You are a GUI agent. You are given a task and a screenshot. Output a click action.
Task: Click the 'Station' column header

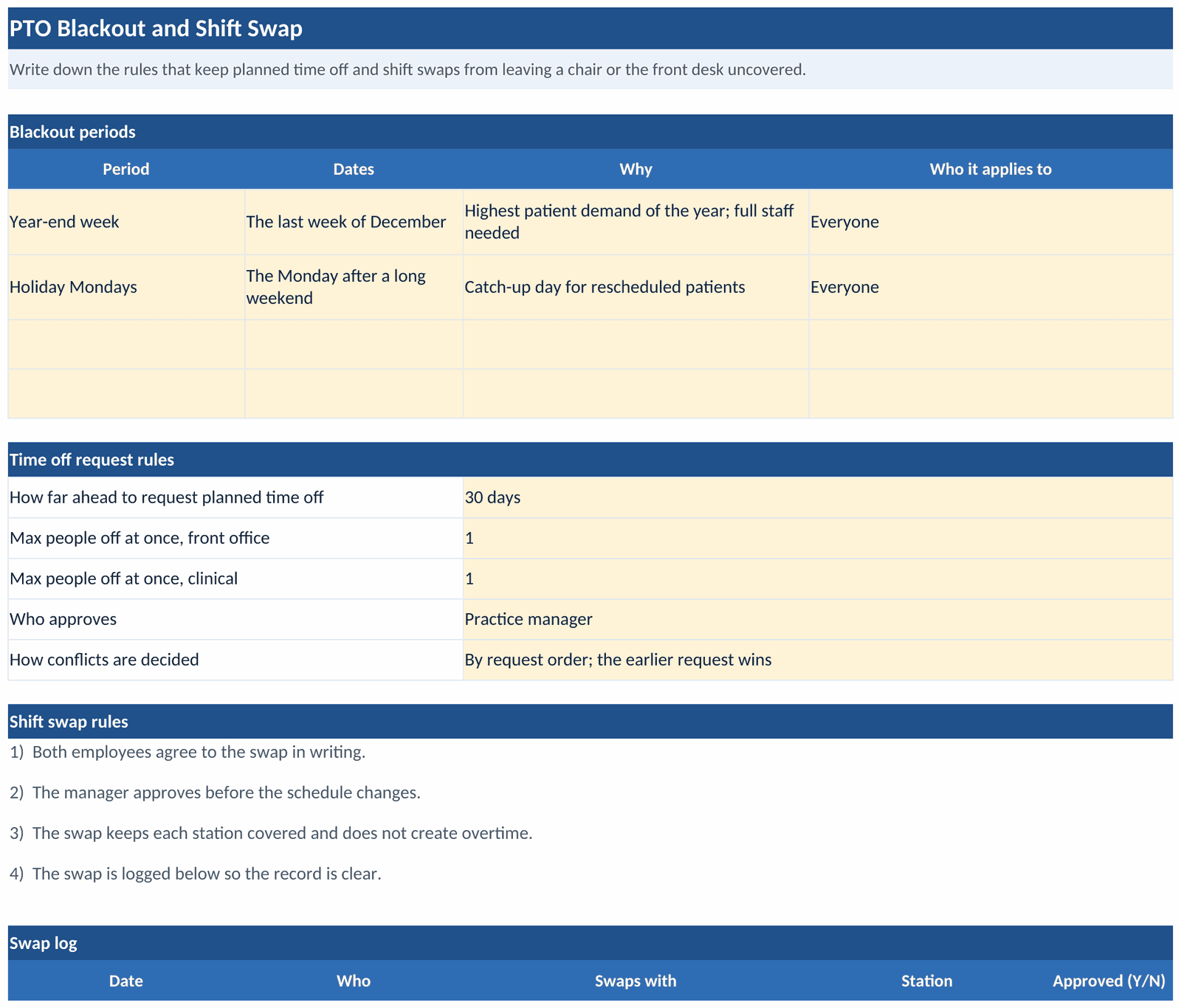pos(927,981)
